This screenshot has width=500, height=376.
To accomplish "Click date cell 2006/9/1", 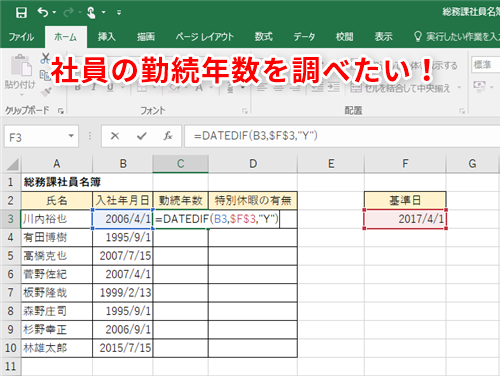I will 123,330.
